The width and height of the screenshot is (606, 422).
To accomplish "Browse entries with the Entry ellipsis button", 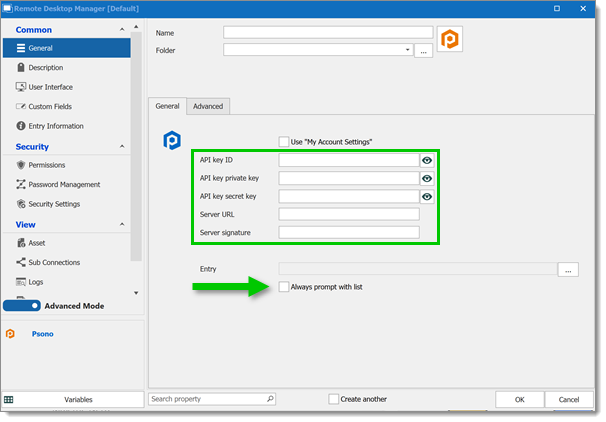I will coord(568,270).
